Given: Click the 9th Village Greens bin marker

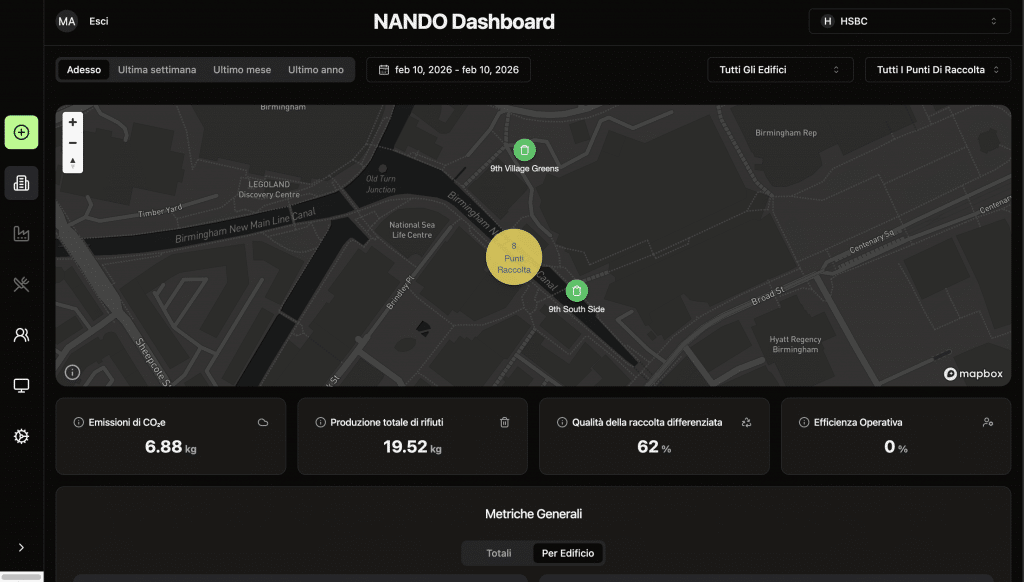Looking at the screenshot, I should point(524,150).
